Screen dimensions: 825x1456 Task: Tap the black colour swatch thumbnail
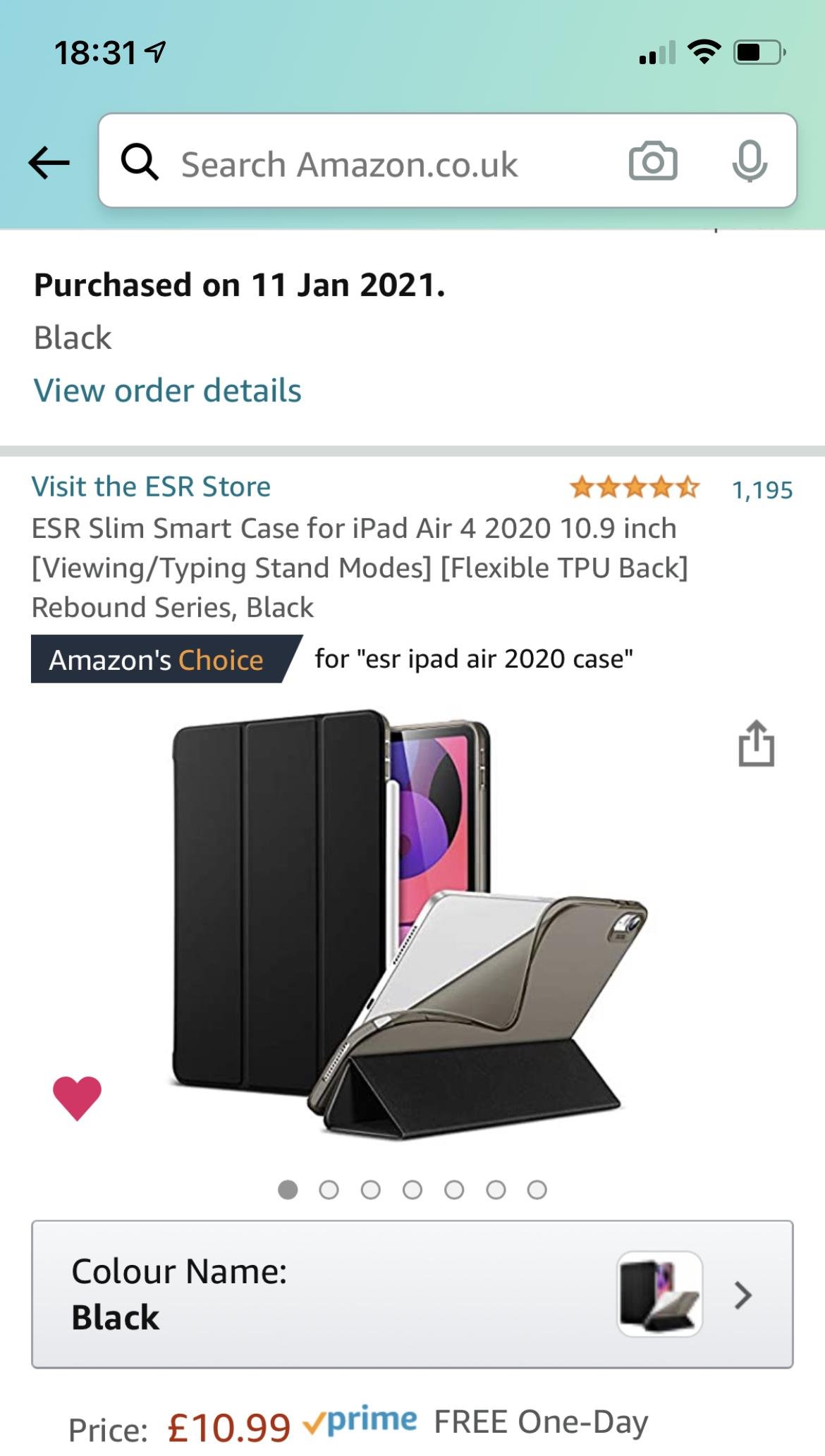(x=660, y=1295)
